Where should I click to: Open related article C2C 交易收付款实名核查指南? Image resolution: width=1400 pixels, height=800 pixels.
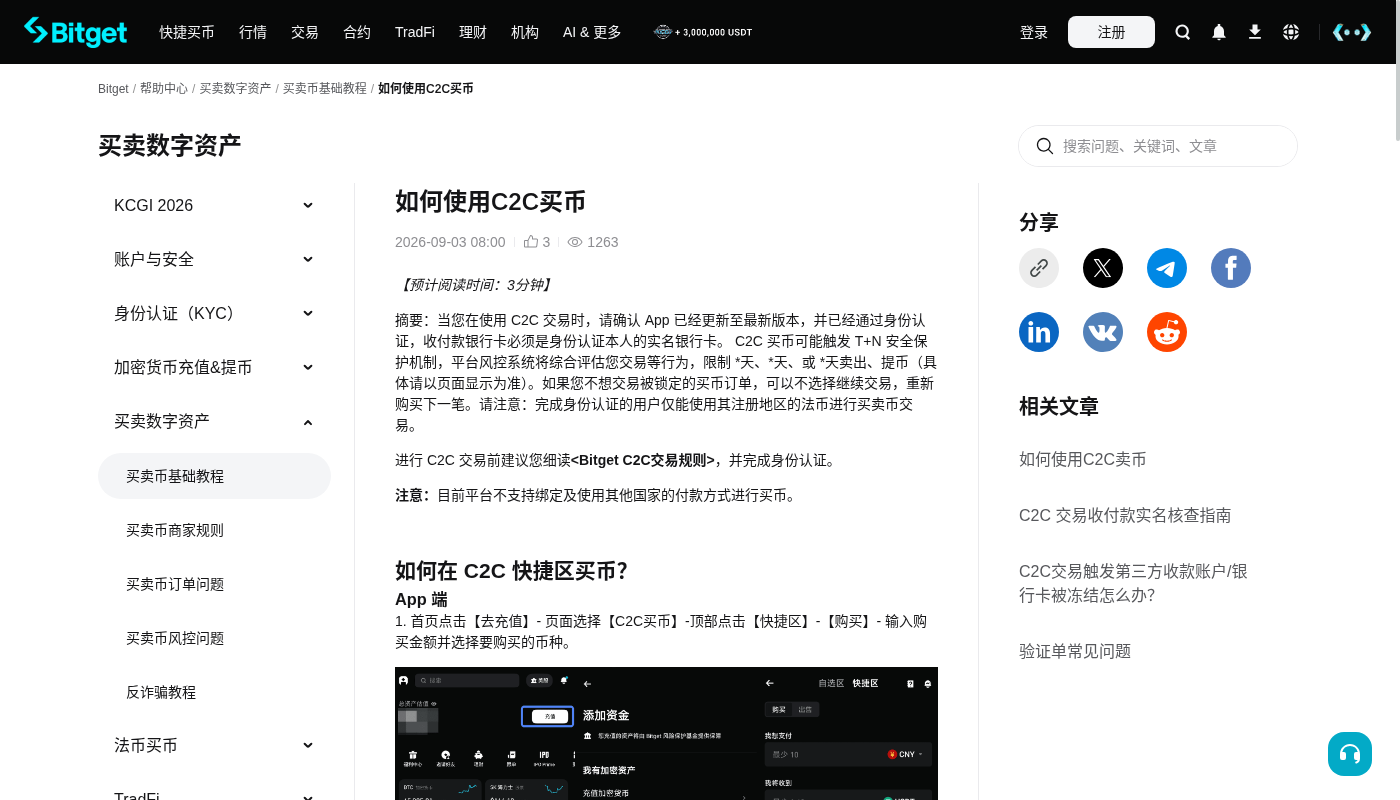[1125, 515]
